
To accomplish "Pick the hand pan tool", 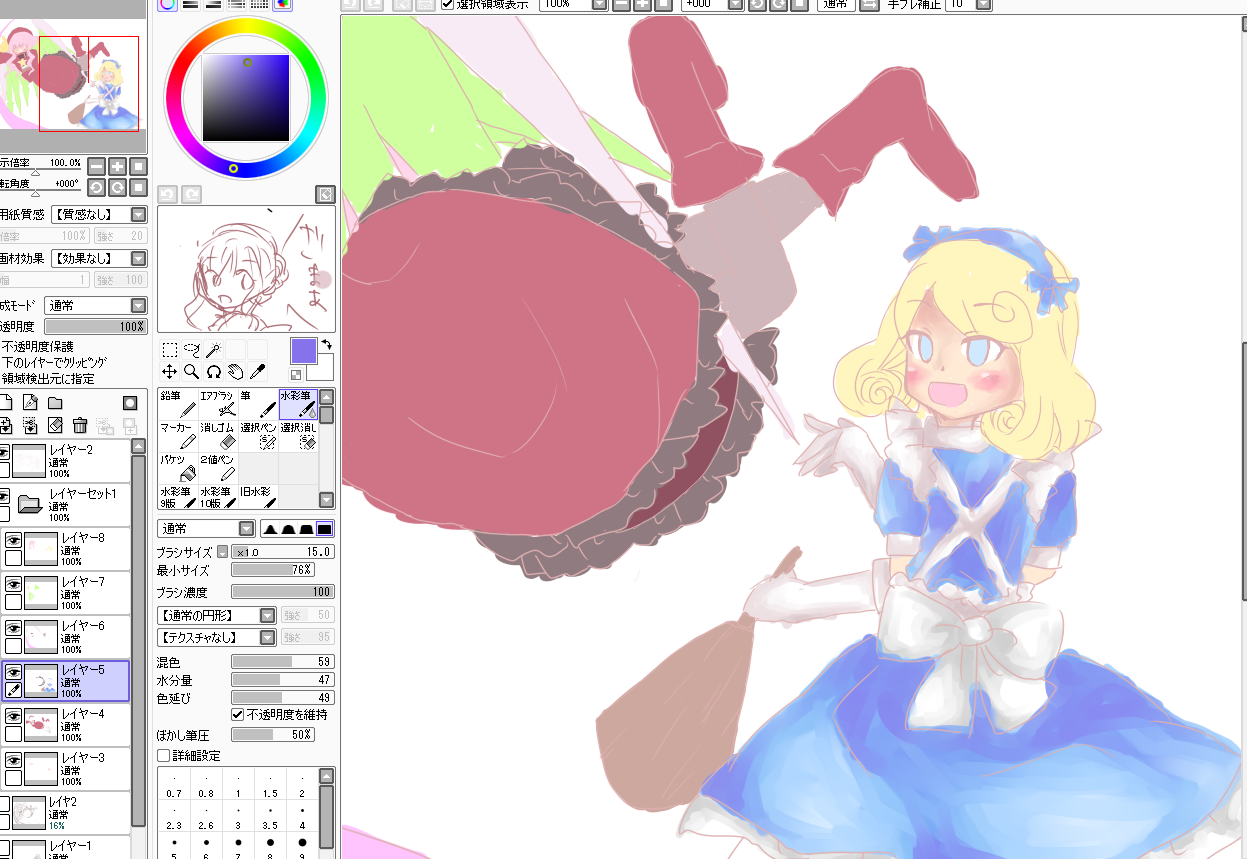I will click(x=235, y=372).
